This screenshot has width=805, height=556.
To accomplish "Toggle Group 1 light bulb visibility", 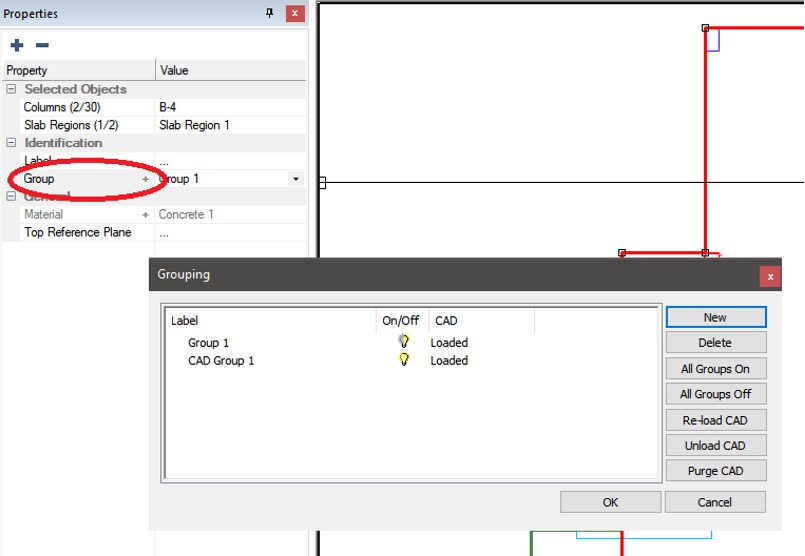I will tap(403, 342).
